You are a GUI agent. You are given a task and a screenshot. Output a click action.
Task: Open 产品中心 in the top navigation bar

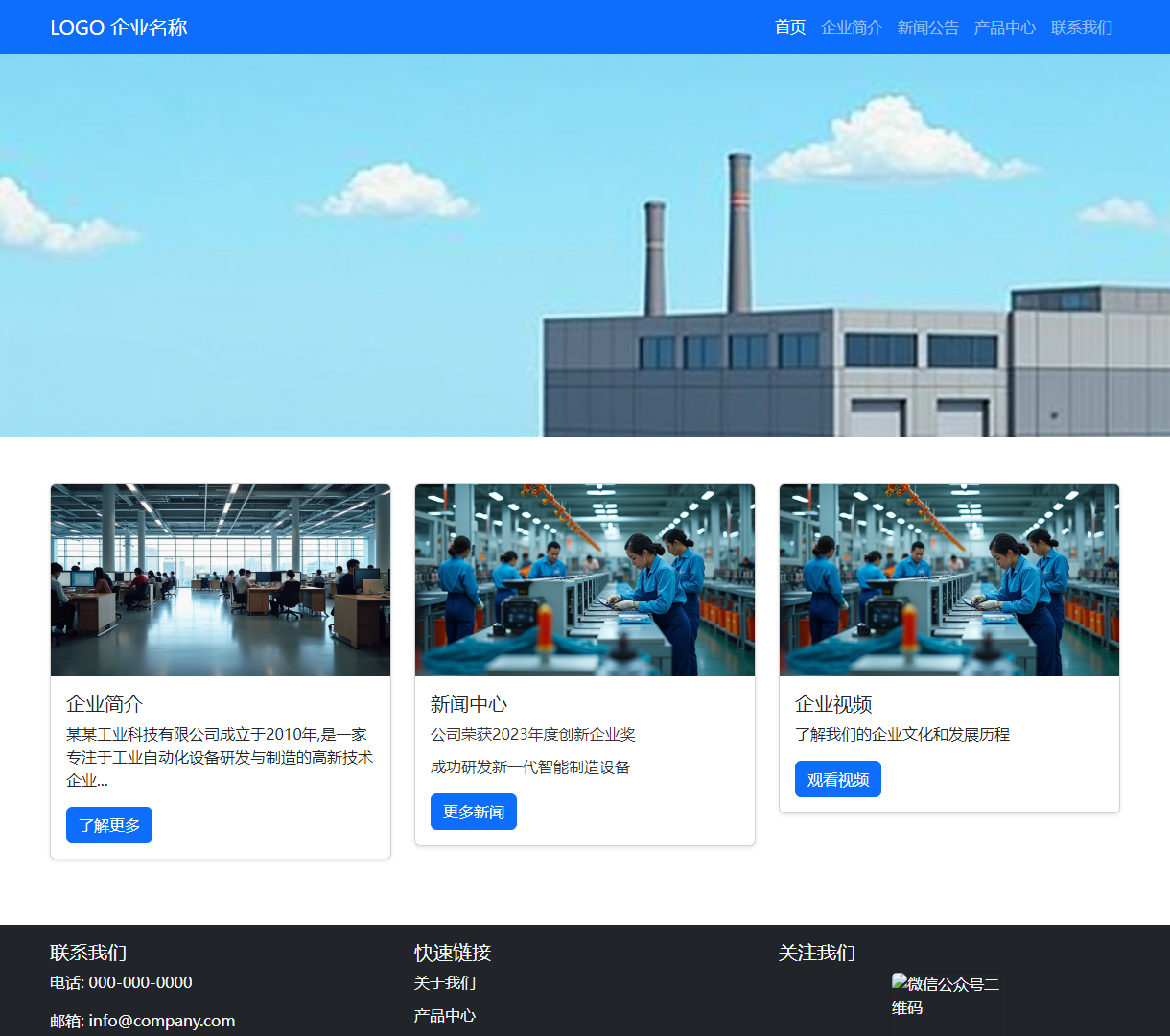click(x=1004, y=27)
